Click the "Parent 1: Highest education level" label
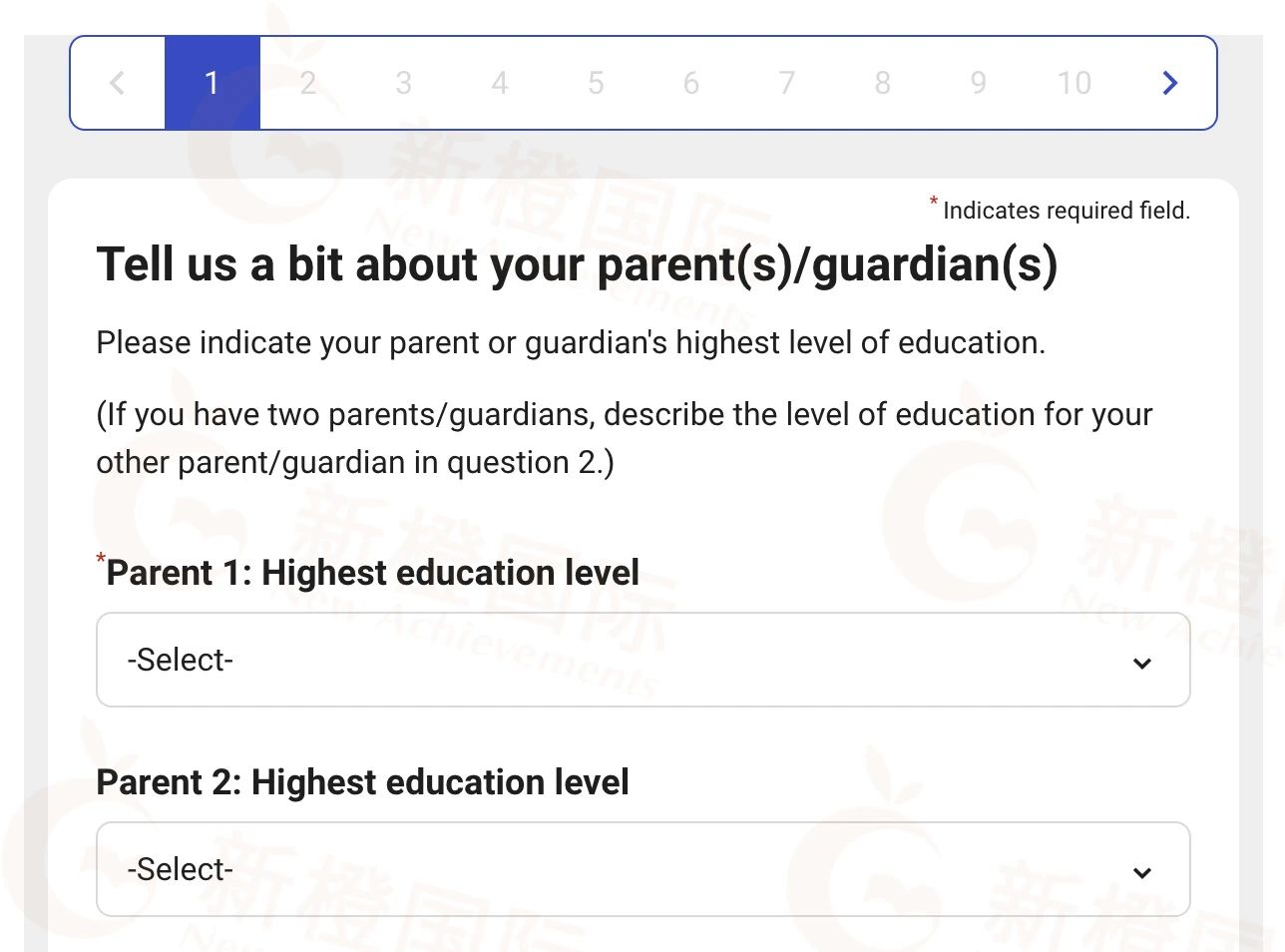1285x952 pixels. (372, 573)
